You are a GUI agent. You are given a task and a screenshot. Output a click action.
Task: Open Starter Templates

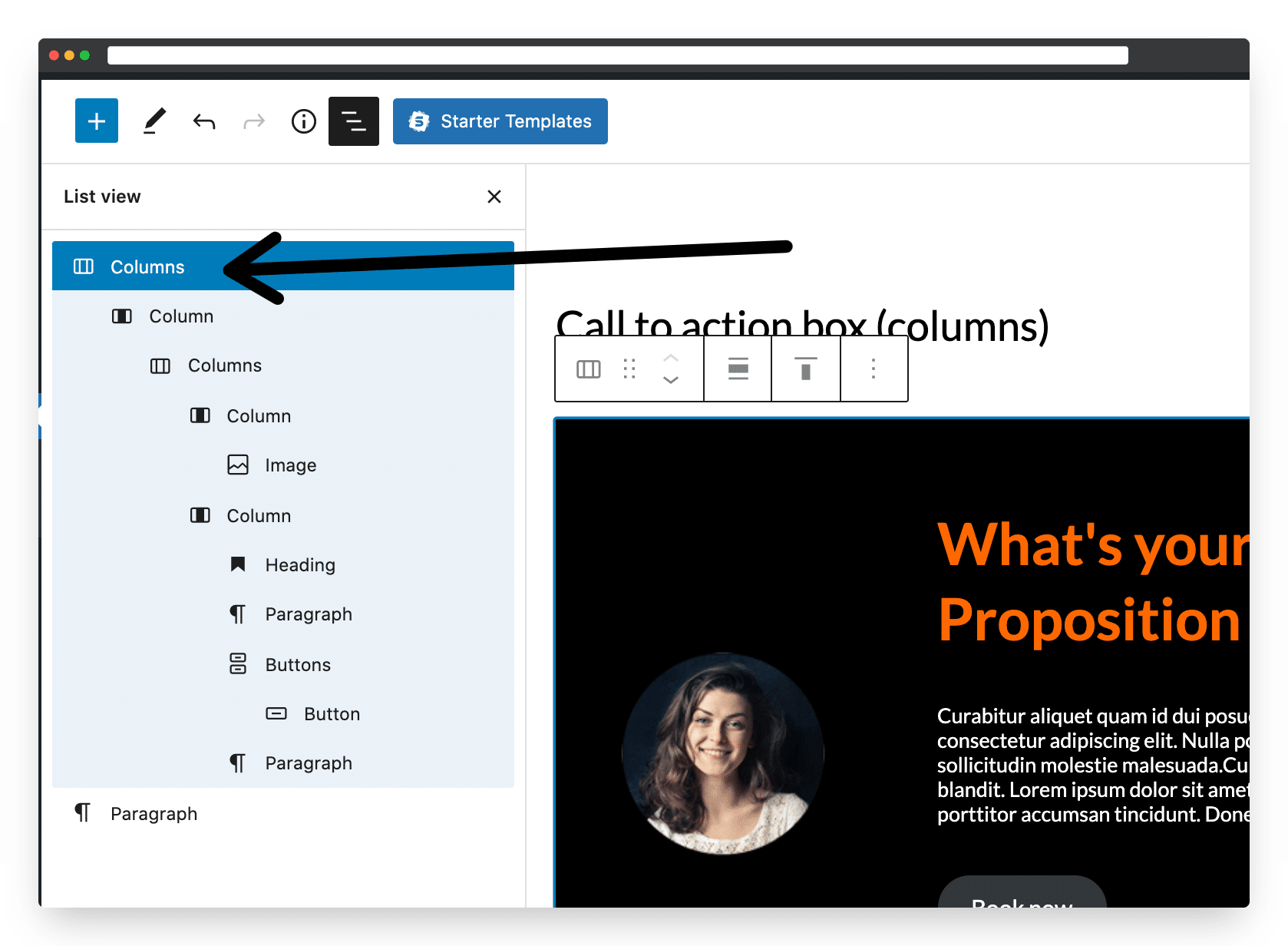click(500, 121)
